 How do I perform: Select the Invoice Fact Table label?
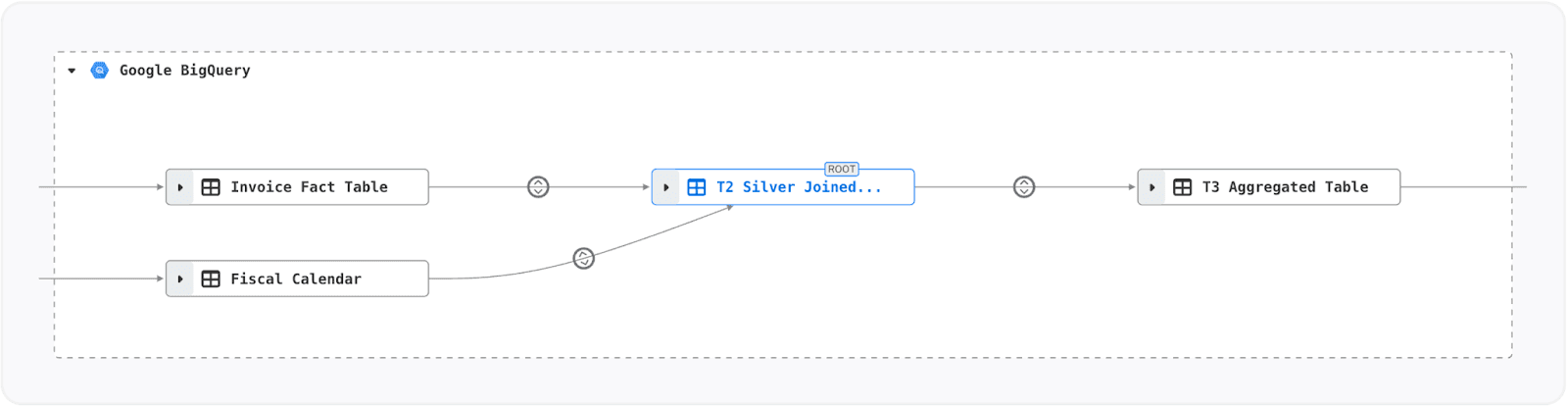(x=309, y=187)
